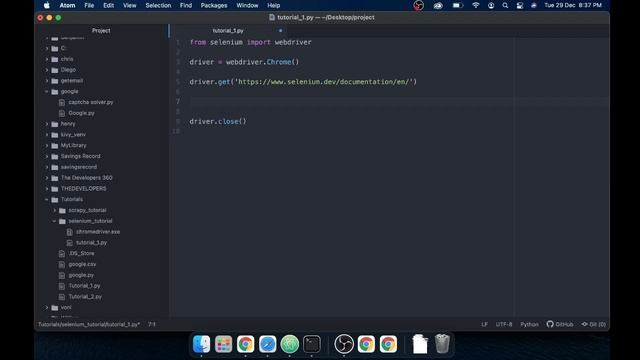Open Atom from the Dock

click(x=289, y=344)
